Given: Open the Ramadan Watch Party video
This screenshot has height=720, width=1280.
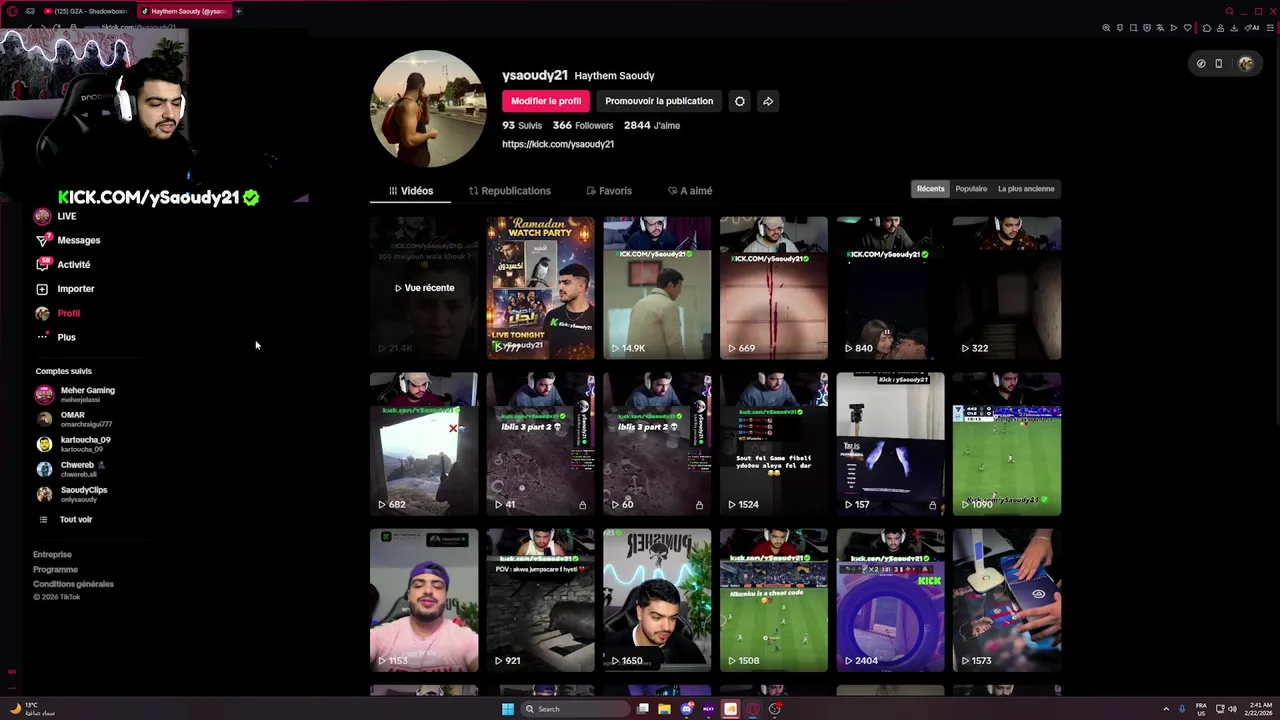Looking at the screenshot, I should 540,288.
